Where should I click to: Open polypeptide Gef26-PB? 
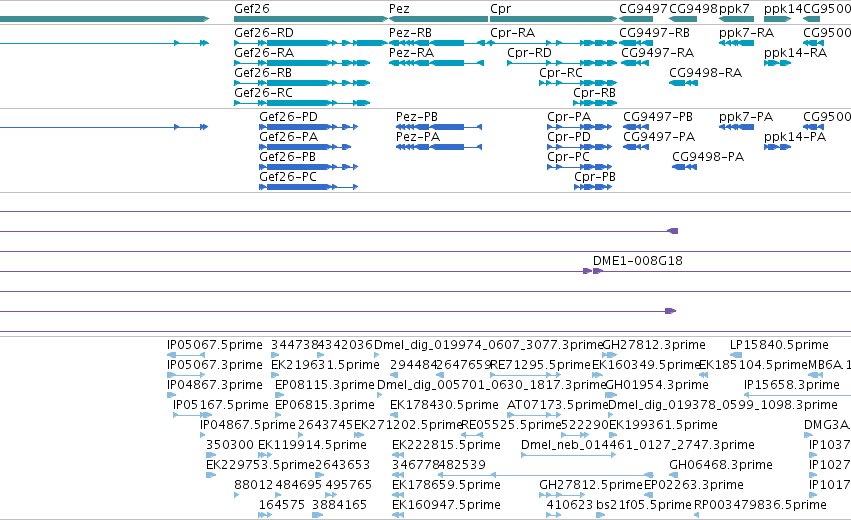click(309, 167)
